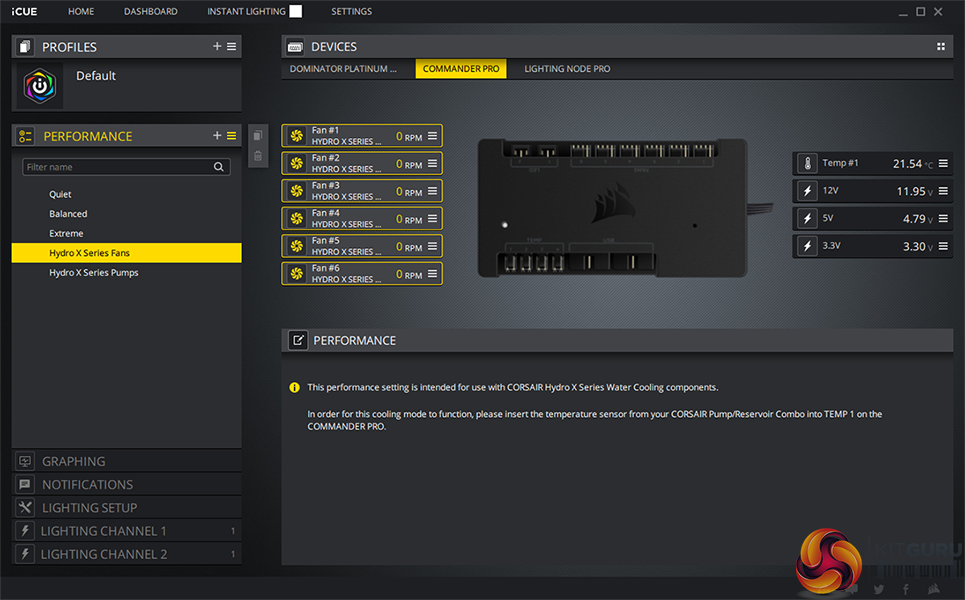Image resolution: width=965 pixels, height=600 pixels.
Task: Select Hydro X Series Fans preset
Action: point(126,253)
